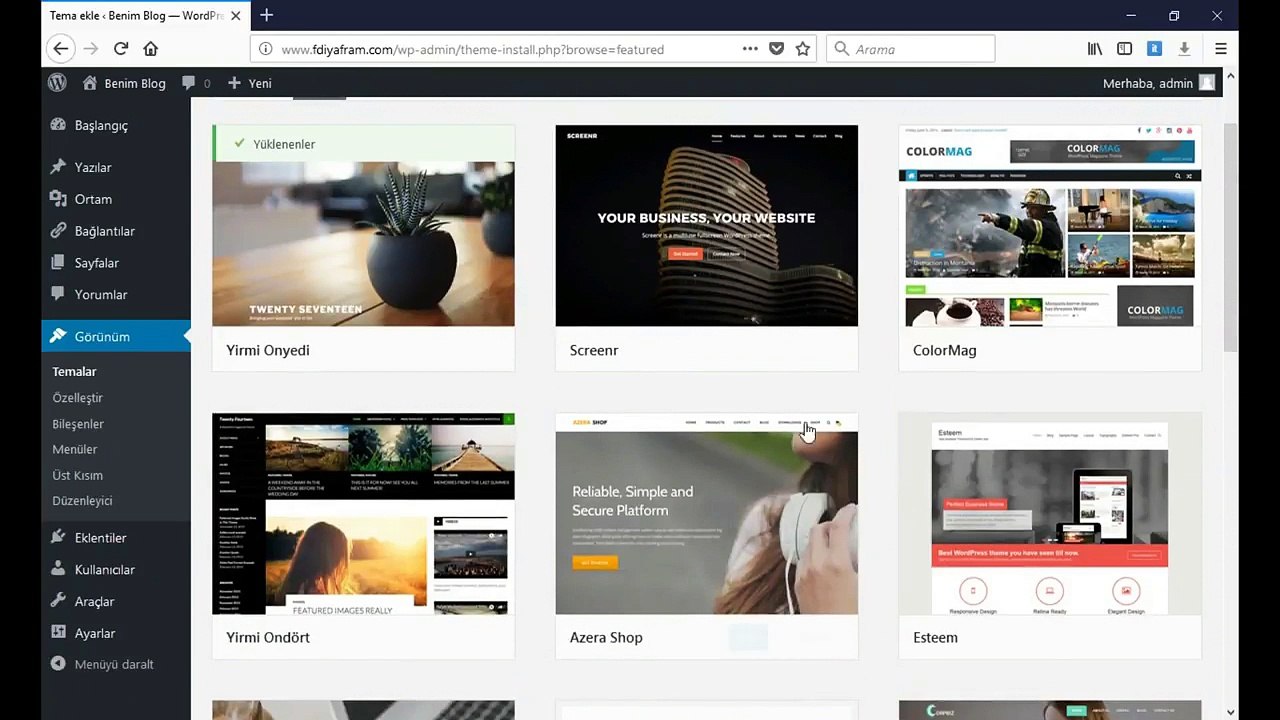Open a new browser tab with plus
Image resolution: width=1280 pixels, height=720 pixels.
tap(266, 15)
